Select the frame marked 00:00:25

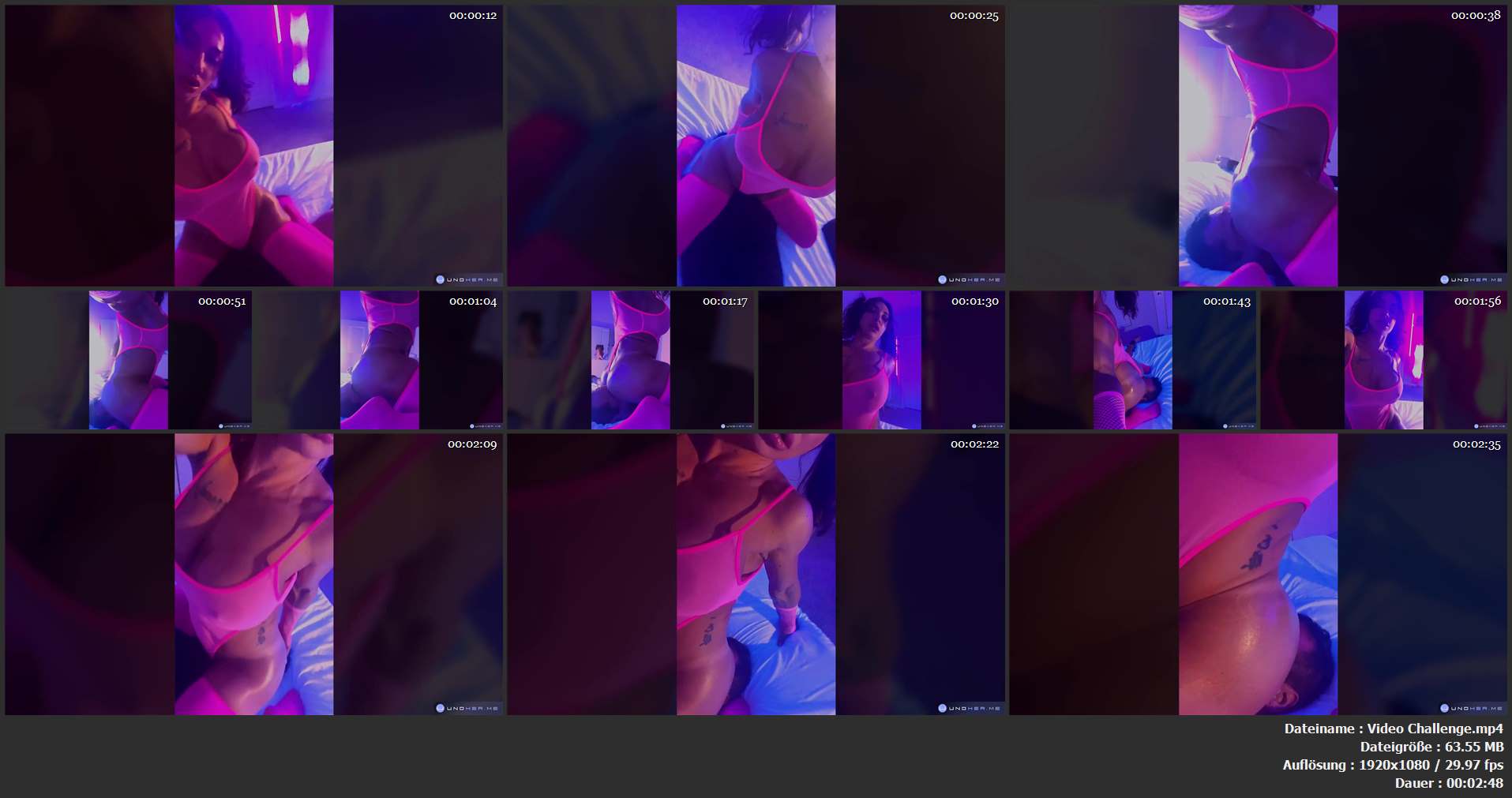click(756, 145)
